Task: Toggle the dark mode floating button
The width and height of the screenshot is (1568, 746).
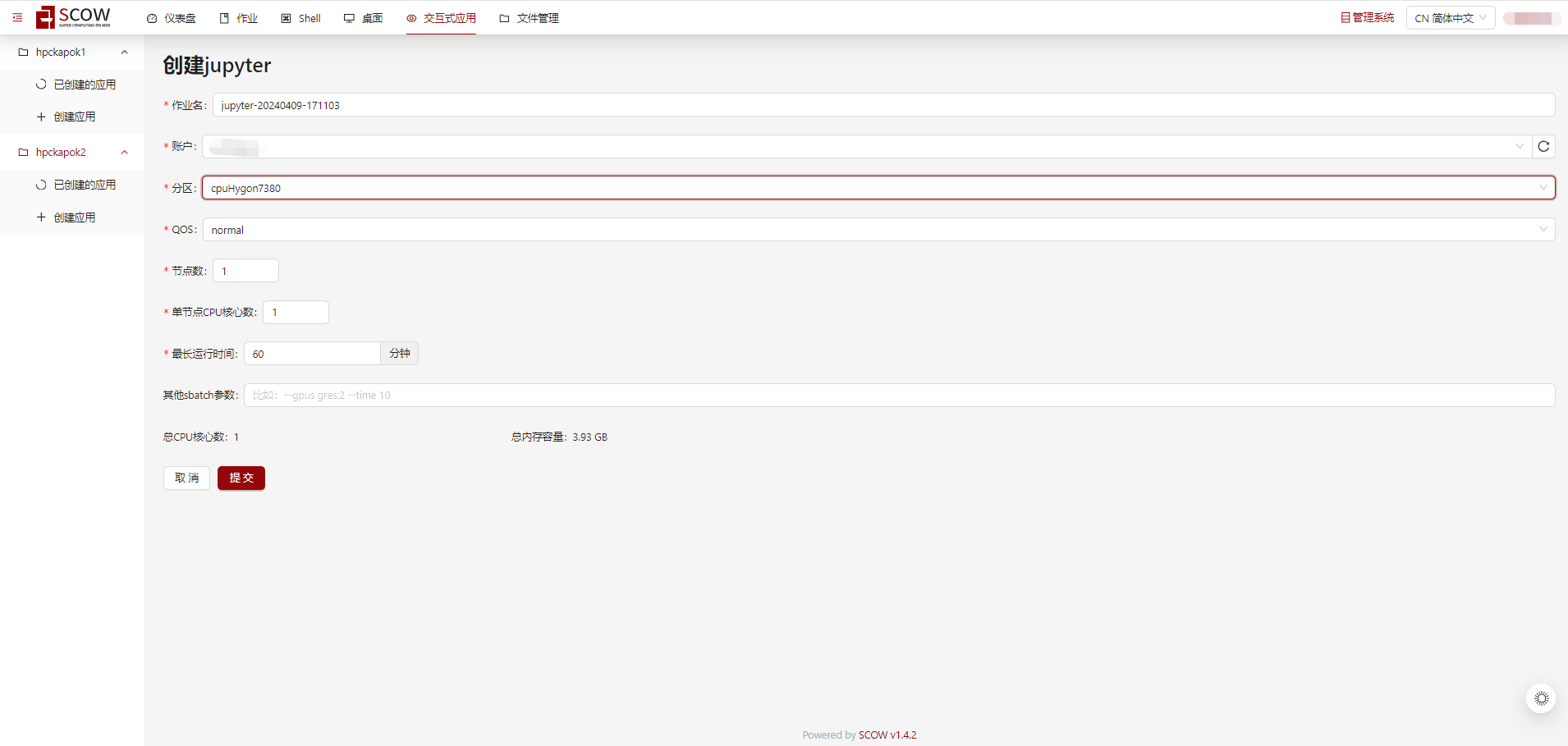Action: tap(1542, 698)
